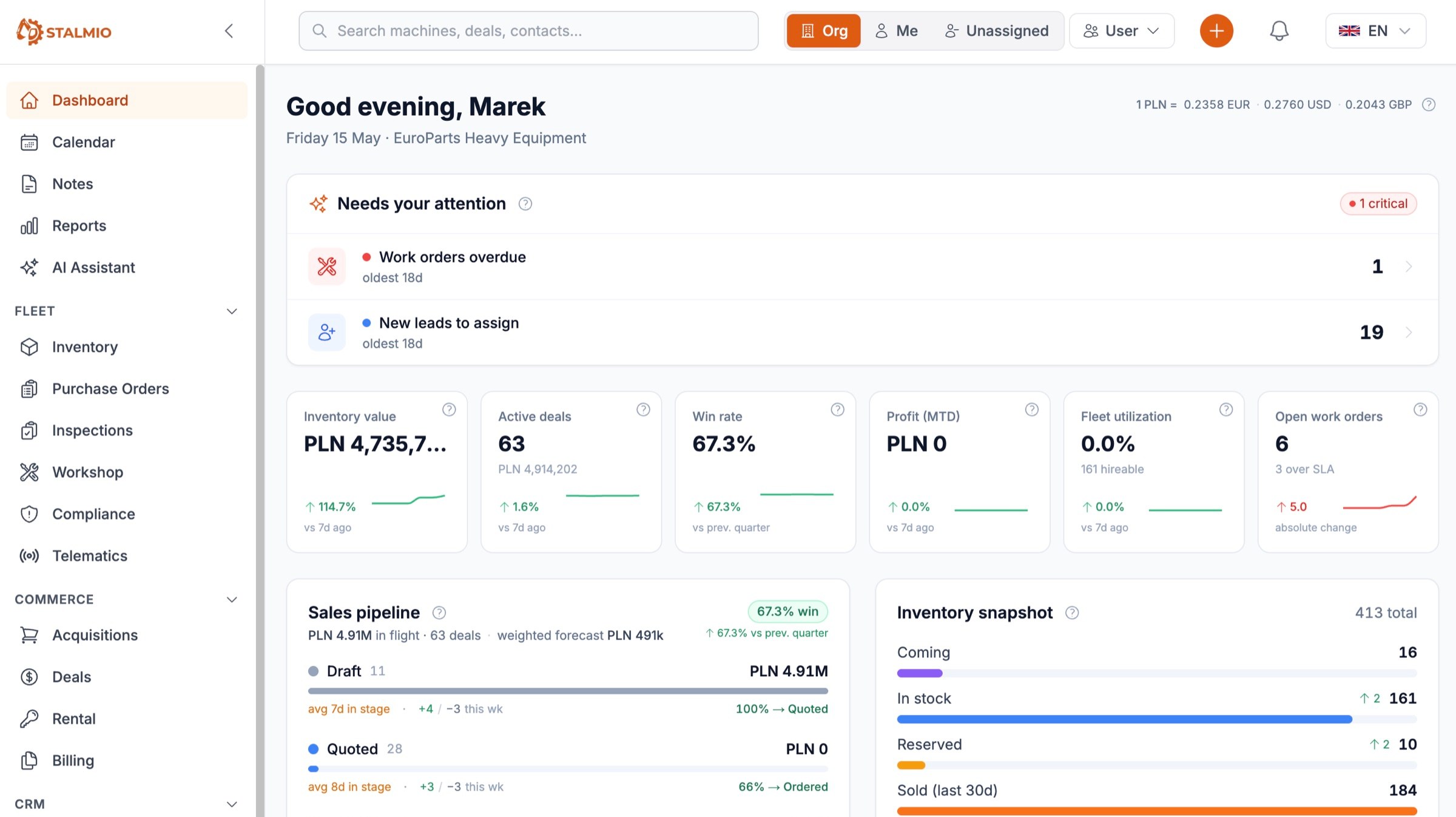Viewport: 1456px width, 817px height.
Task: Collapse the CRM section
Action: coord(232,804)
